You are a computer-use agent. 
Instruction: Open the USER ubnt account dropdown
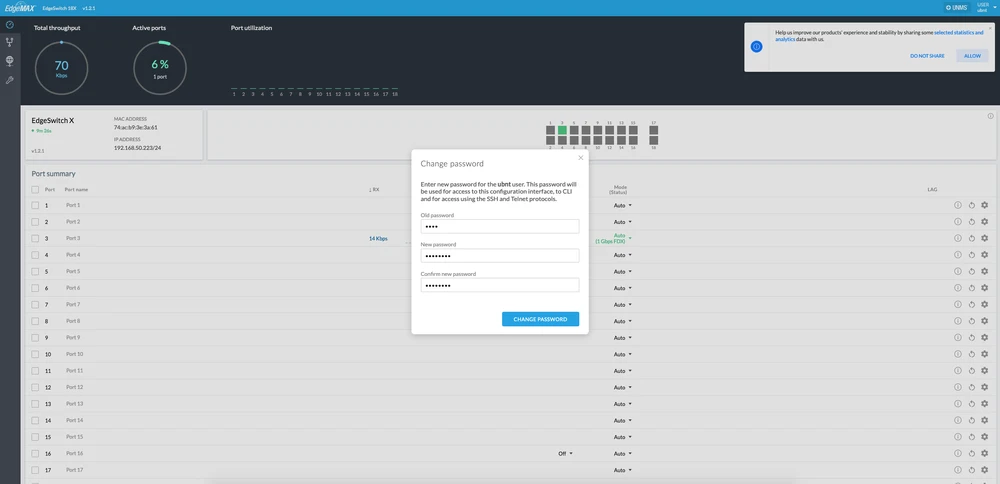coord(983,7)
